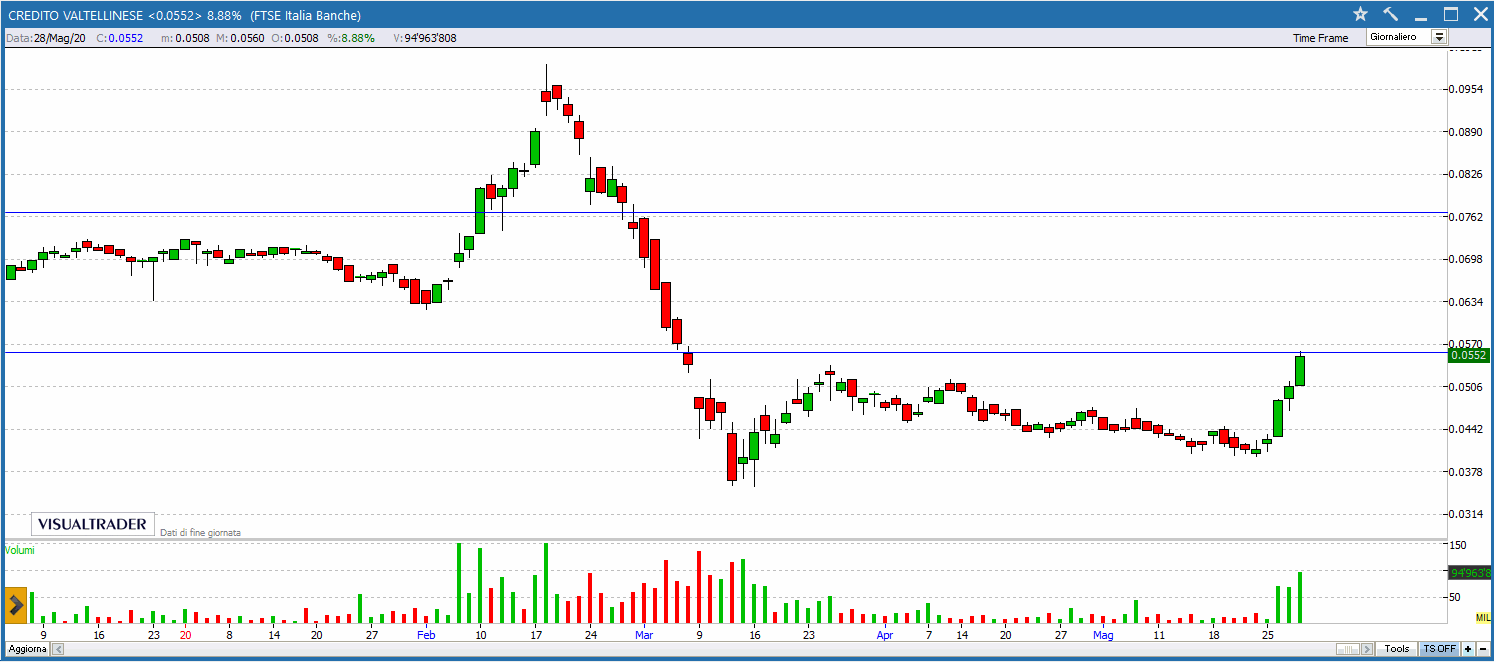Click the chart title CREDITO VALTELLINESE

[x=75, y=15]
